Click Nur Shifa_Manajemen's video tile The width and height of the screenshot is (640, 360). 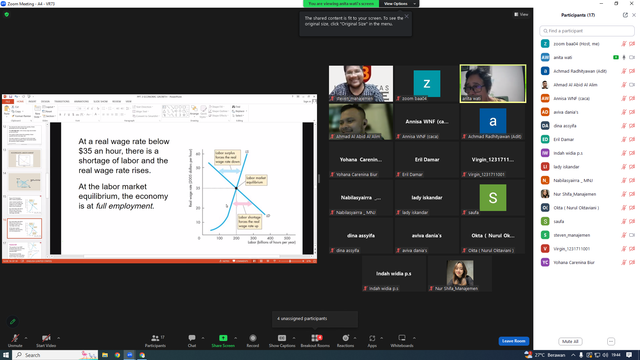[x=460, y=273]
